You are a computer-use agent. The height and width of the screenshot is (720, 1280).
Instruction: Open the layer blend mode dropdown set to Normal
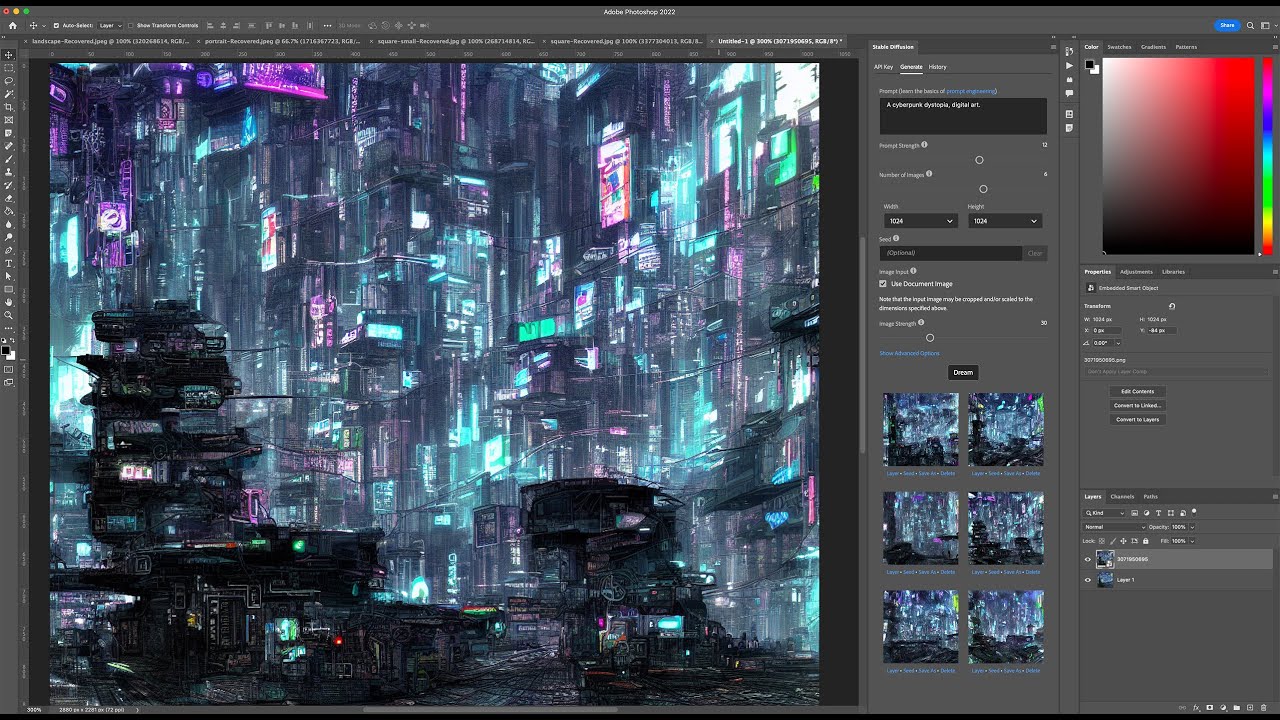tap(1113, 527)
